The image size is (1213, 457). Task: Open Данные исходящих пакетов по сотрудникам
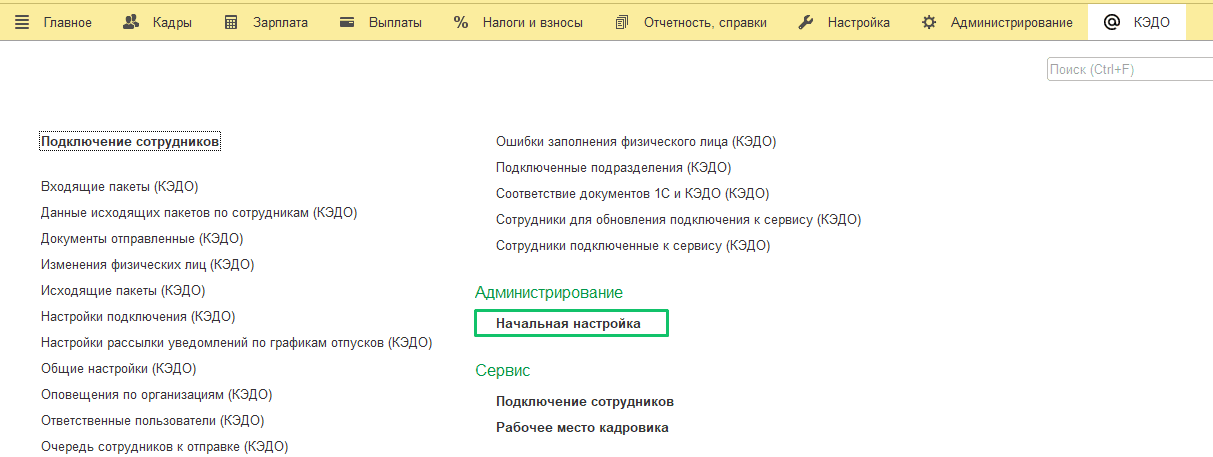click(x=199, y=213)
